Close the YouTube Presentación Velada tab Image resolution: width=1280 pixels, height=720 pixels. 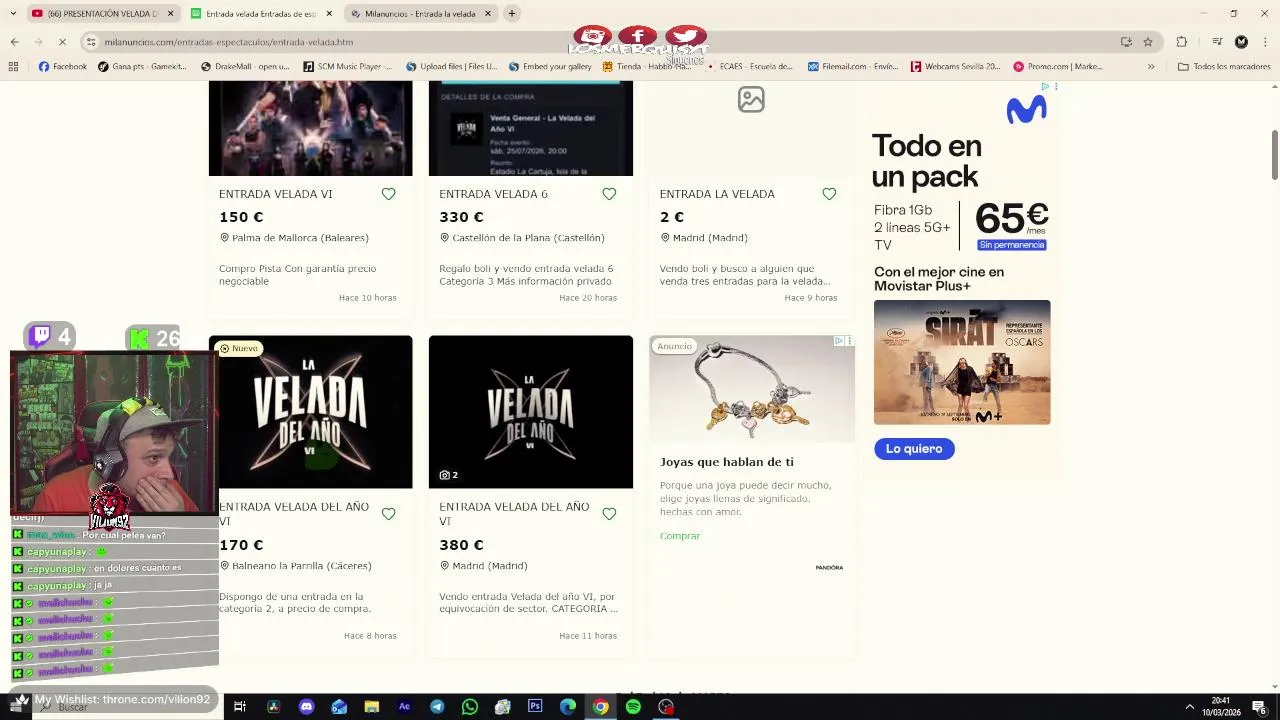point(170,14)
